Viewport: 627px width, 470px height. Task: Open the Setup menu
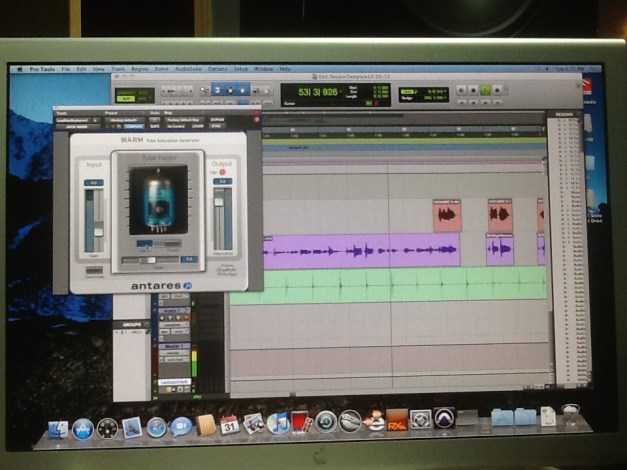point(241,69)
